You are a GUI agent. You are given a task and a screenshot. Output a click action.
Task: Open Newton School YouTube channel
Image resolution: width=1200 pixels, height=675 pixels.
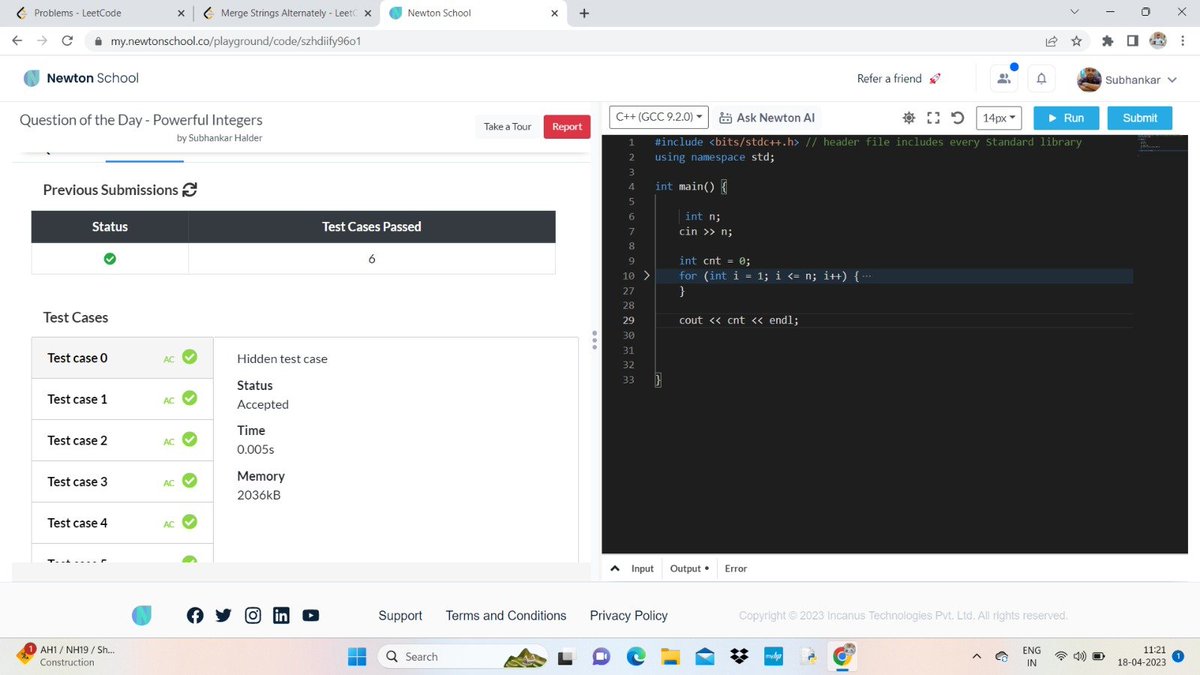(311, 616)
